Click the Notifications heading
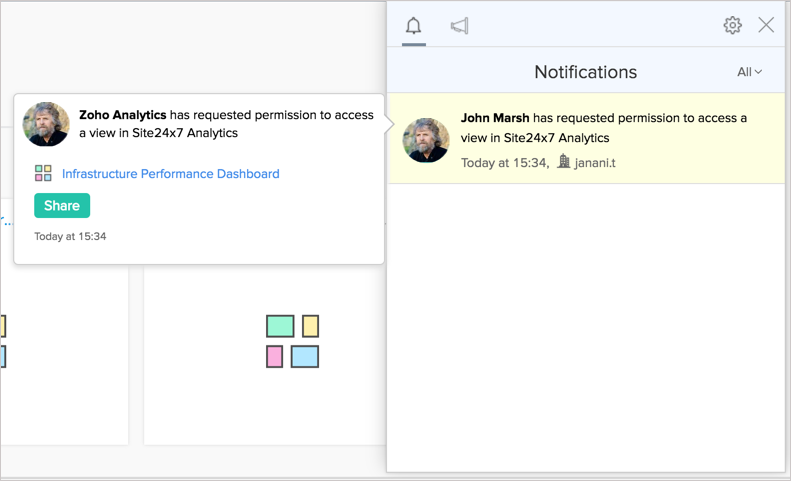791x481 pixels. coord(585,72)
